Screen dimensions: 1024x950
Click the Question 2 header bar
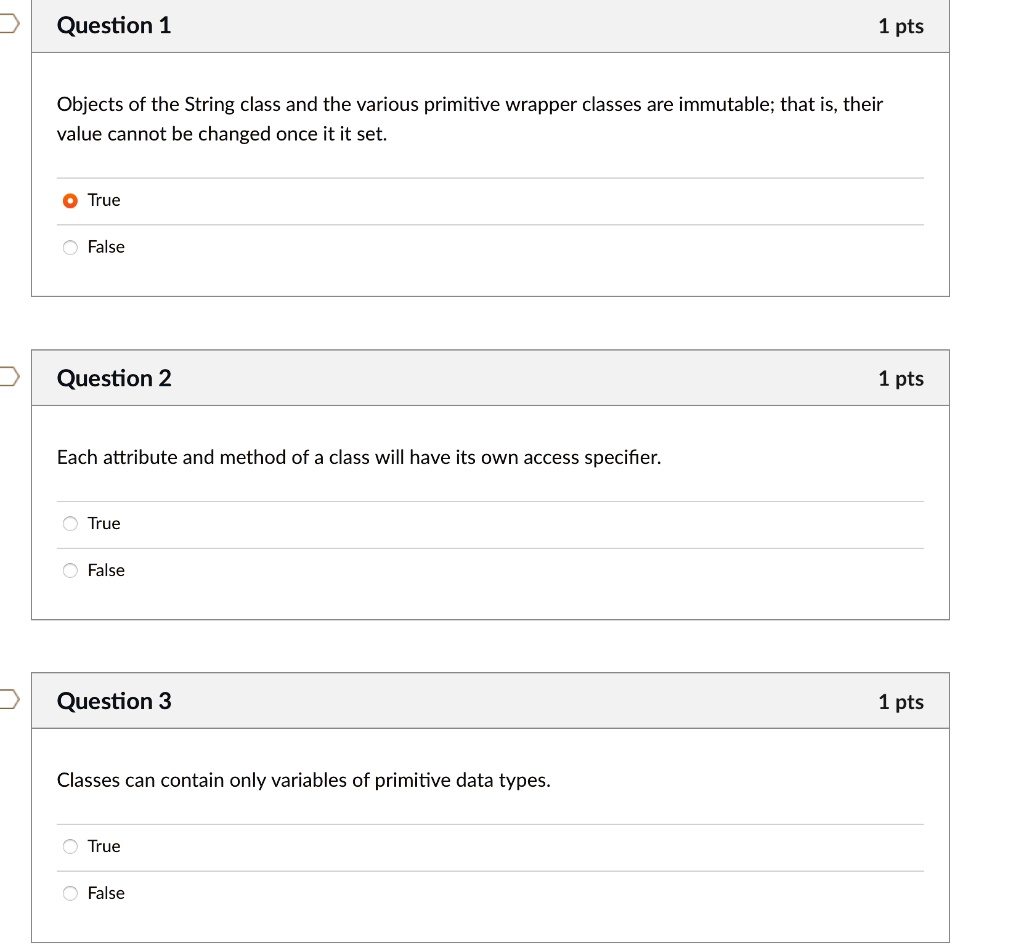coord(490,378)
